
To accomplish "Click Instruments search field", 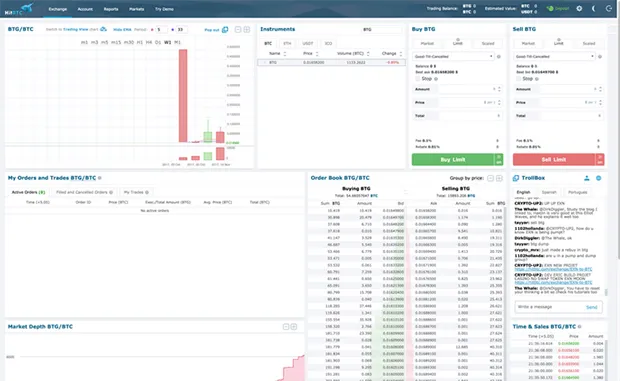I will [x=382, y=30].
